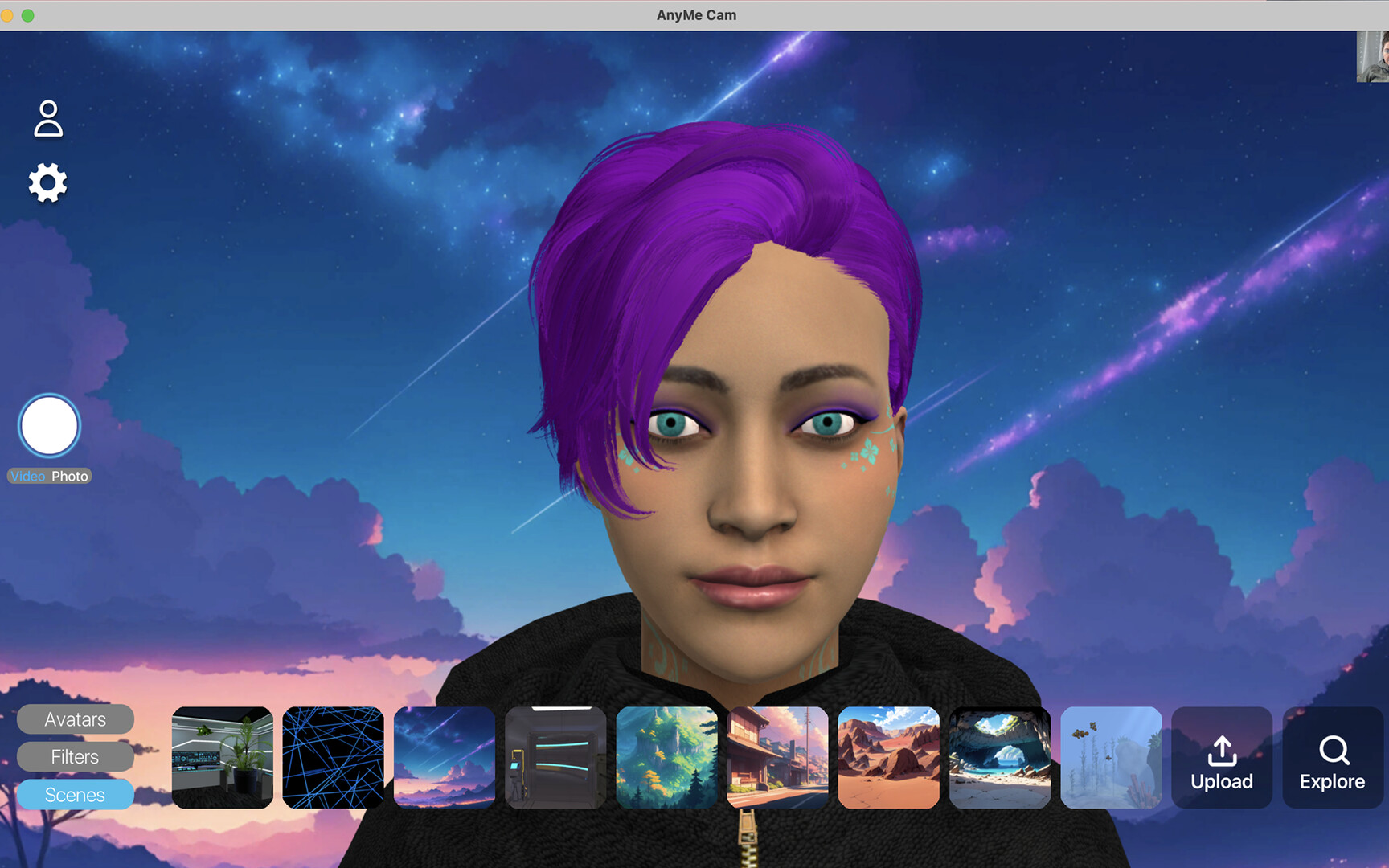1389x868 pixels.
Task: Choose the blue laser lines scene
Action: 332,757
